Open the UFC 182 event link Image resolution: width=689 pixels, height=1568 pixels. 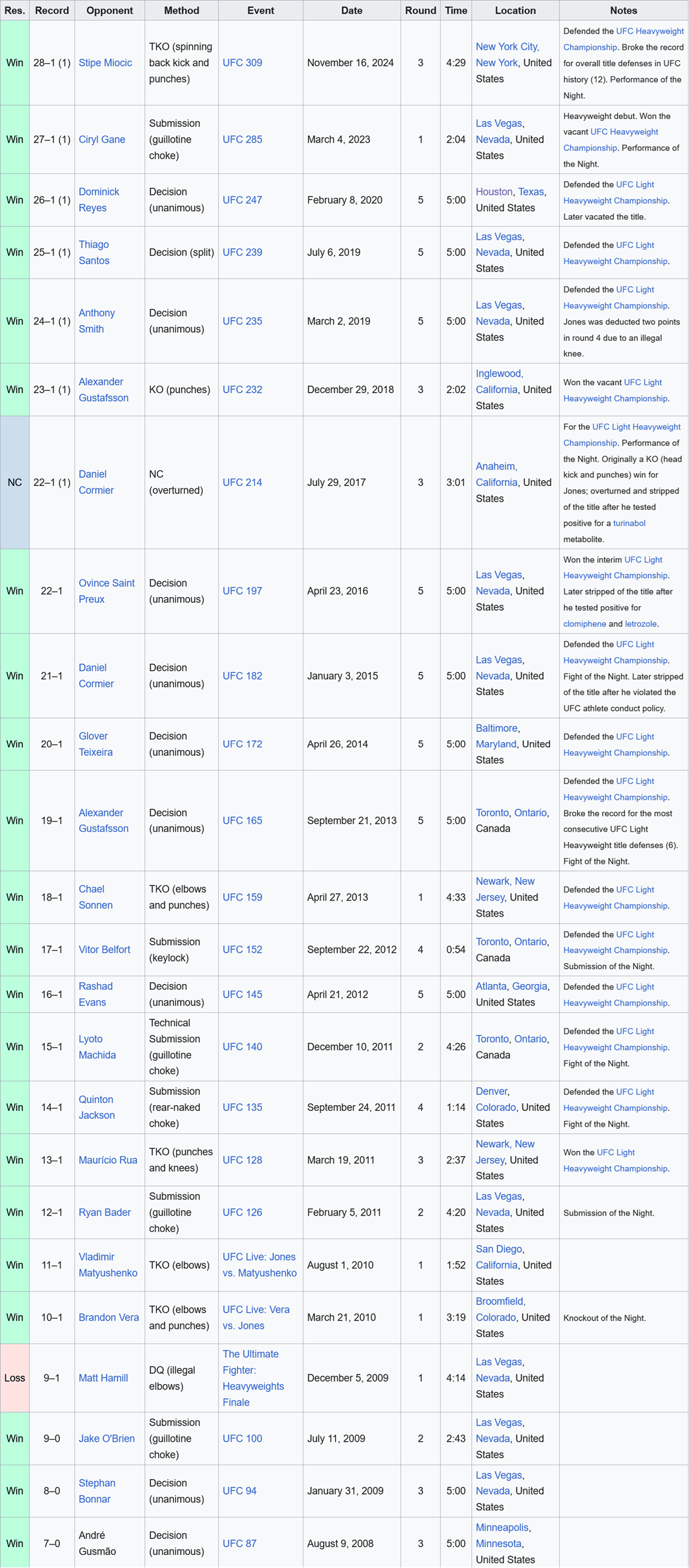tap(243, 675)
